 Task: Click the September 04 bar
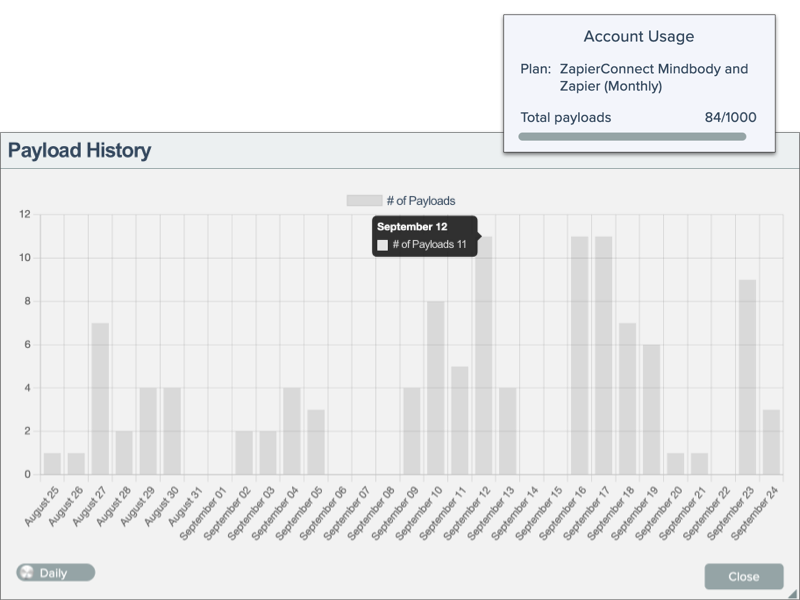(292, 431)
